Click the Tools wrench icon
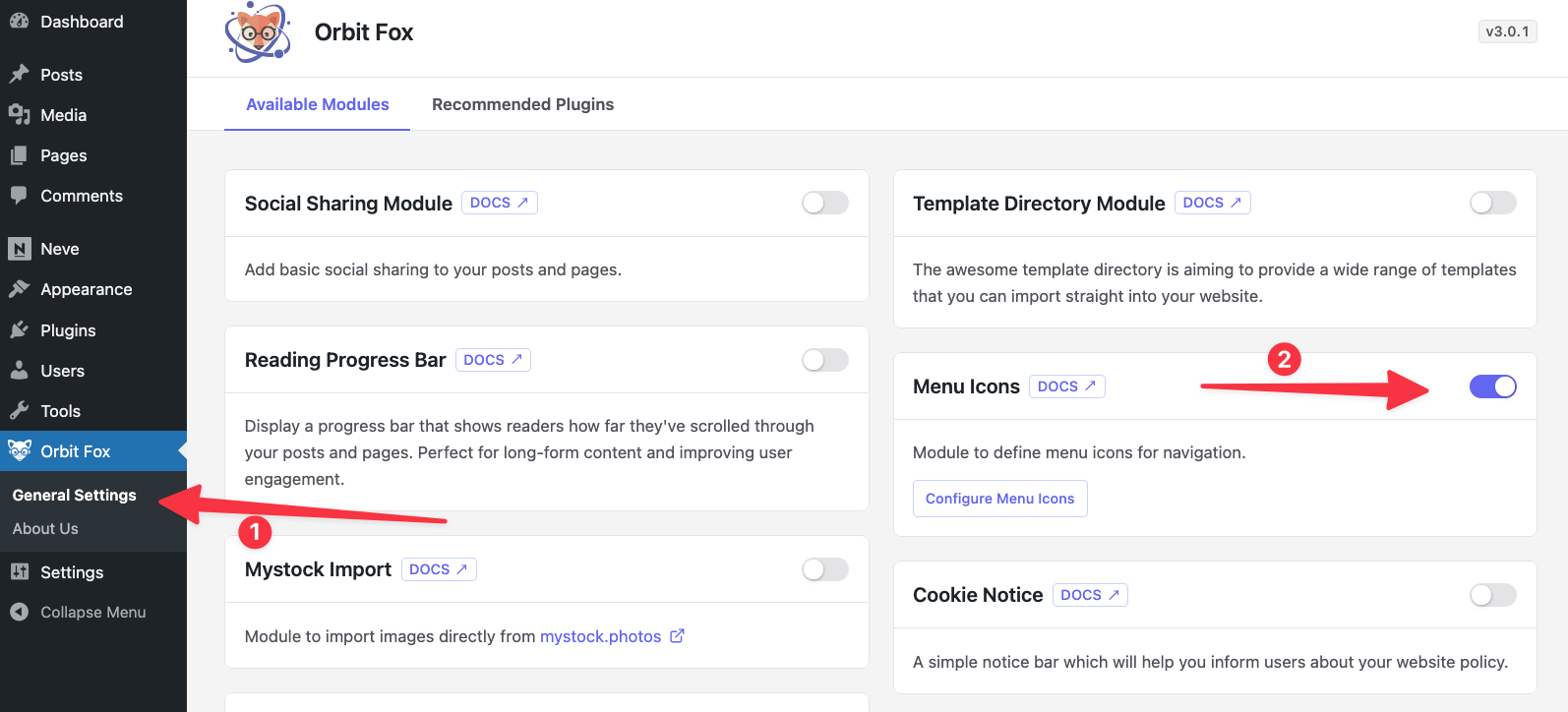This screenshot has height=712, width=1568. [x=19, y=411]
